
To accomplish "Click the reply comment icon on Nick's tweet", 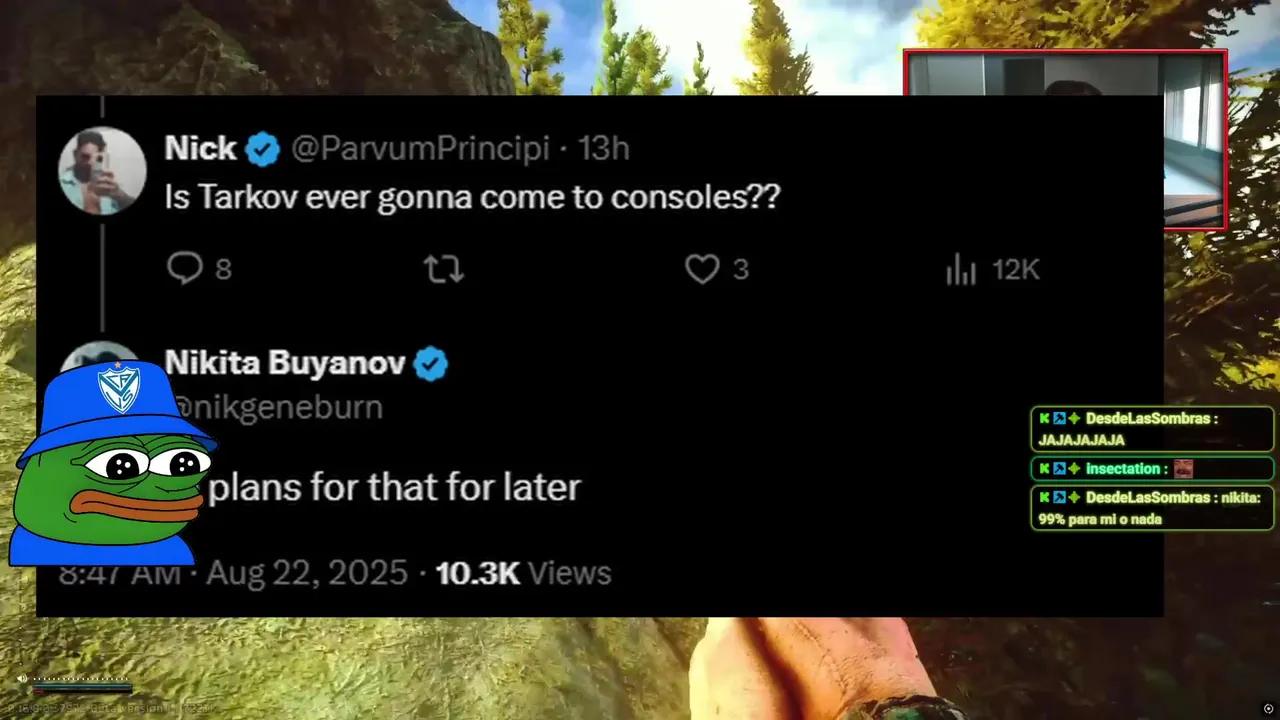I will [185, 268].
